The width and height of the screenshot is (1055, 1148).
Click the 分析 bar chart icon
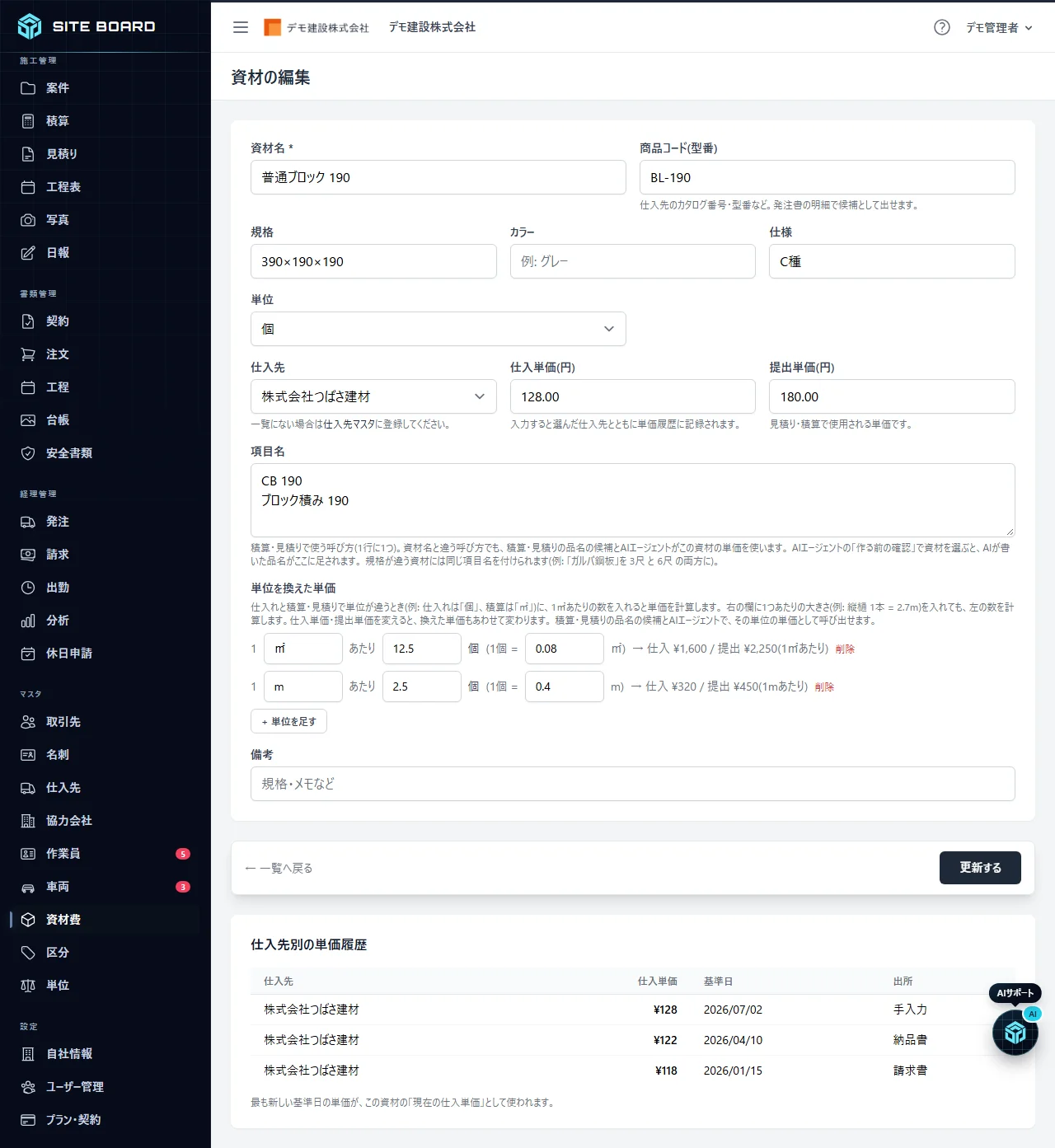coord(28,621)
